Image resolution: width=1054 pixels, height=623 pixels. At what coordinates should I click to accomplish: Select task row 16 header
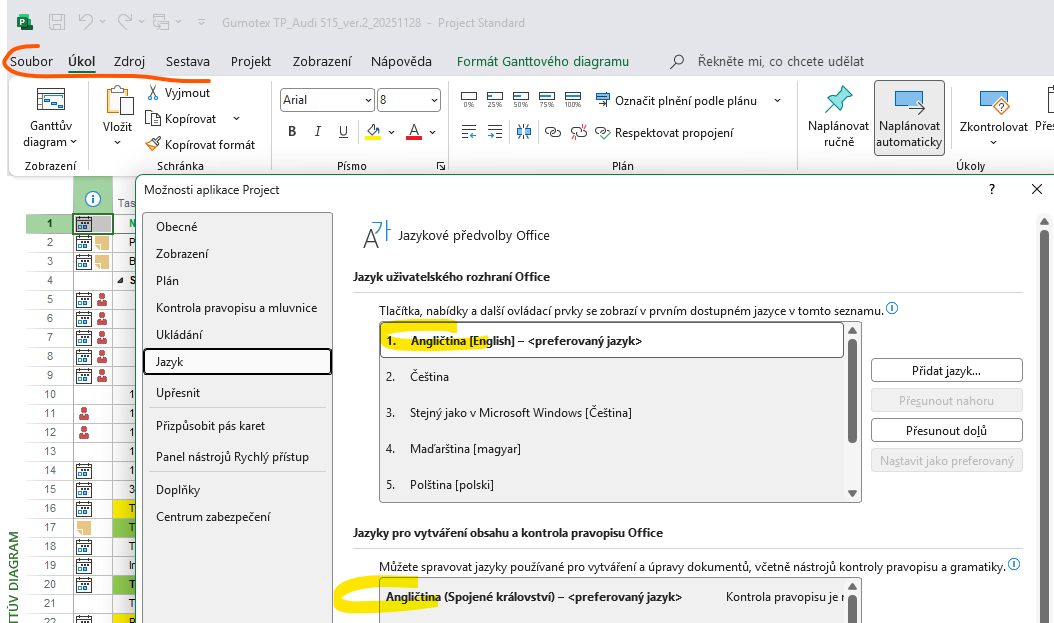coord(50,508)
